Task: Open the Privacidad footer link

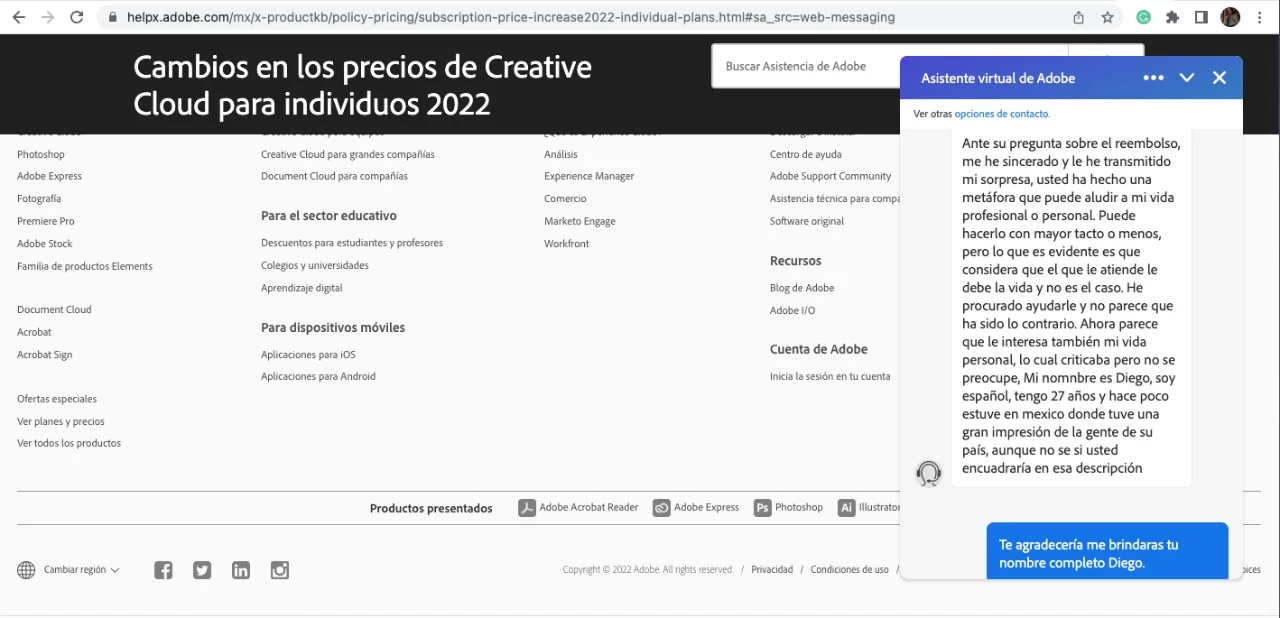Action: (772, 570)
